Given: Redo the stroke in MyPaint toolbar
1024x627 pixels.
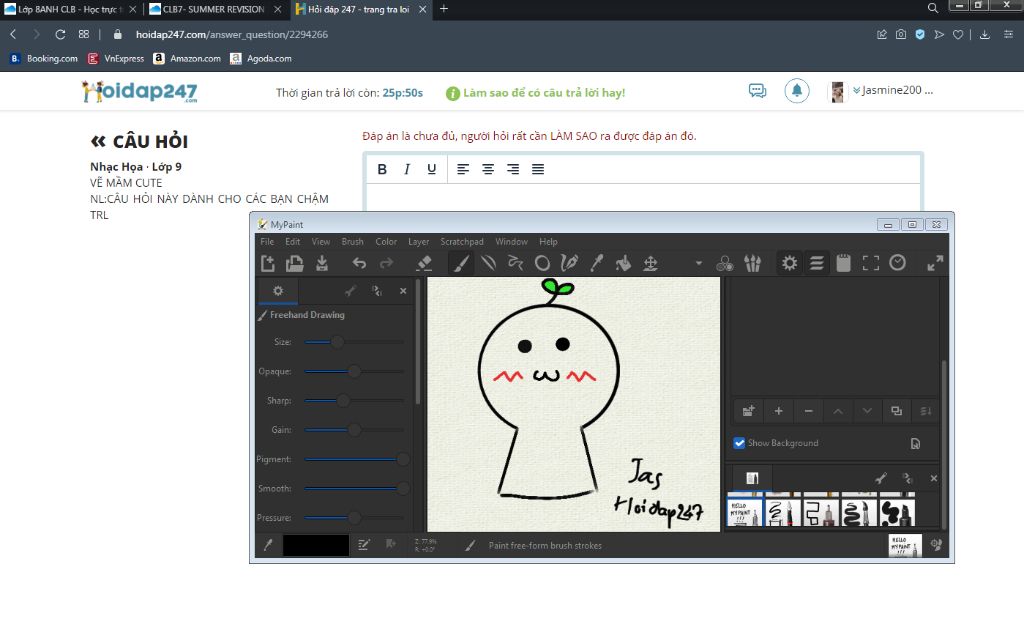Looking at the screenshot, I should point(387,263).
